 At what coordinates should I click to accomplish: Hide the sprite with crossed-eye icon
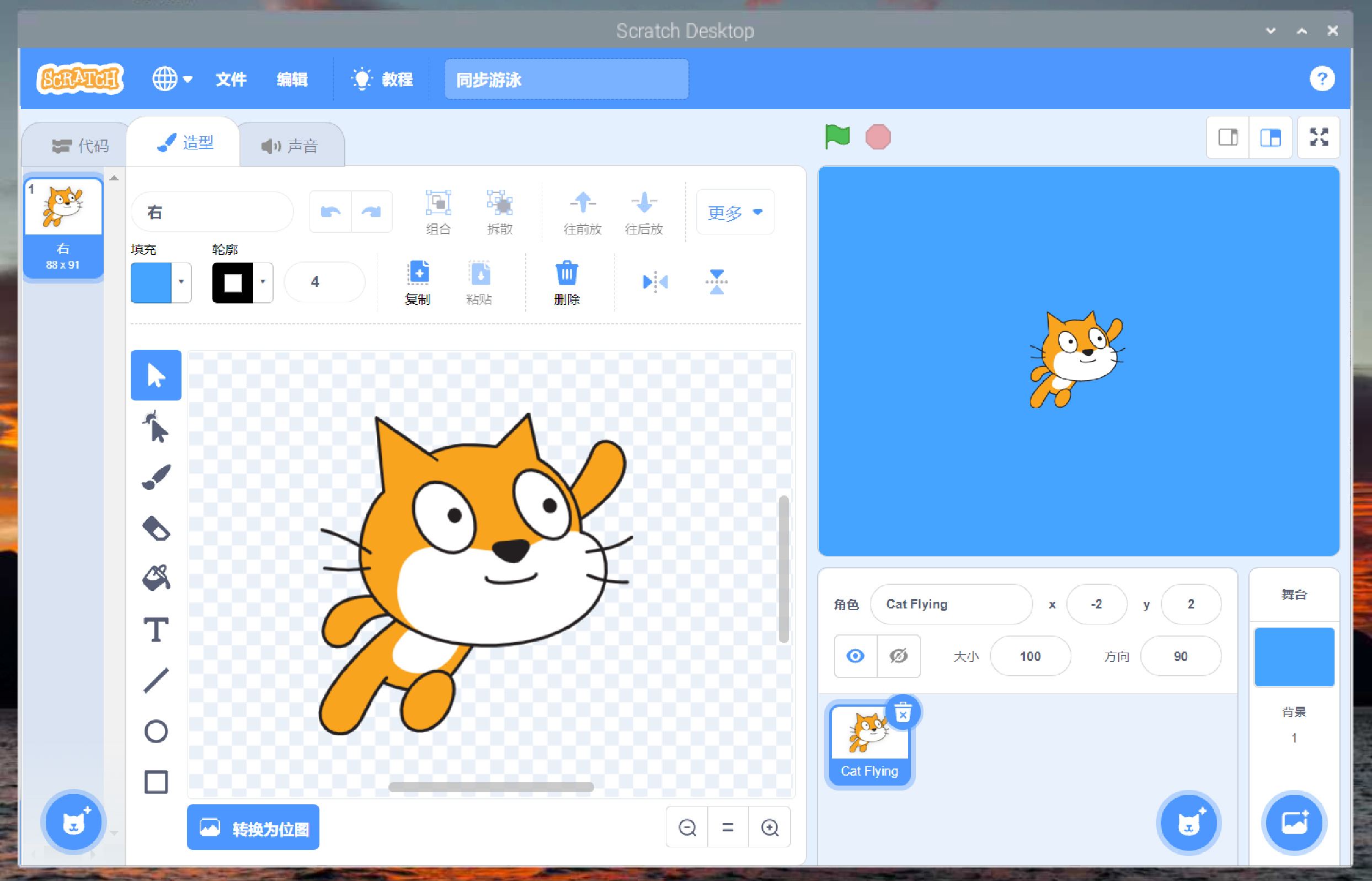(x=899, y=655)
